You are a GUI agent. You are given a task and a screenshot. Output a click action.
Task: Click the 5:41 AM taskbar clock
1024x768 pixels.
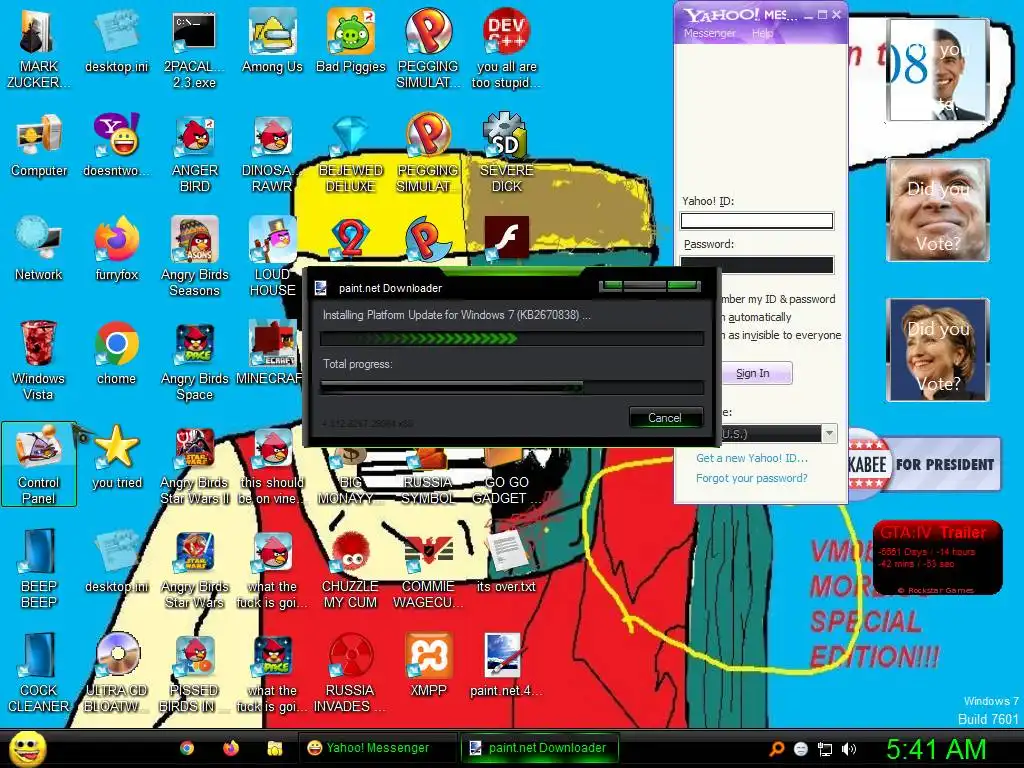[x=936, y=749]
